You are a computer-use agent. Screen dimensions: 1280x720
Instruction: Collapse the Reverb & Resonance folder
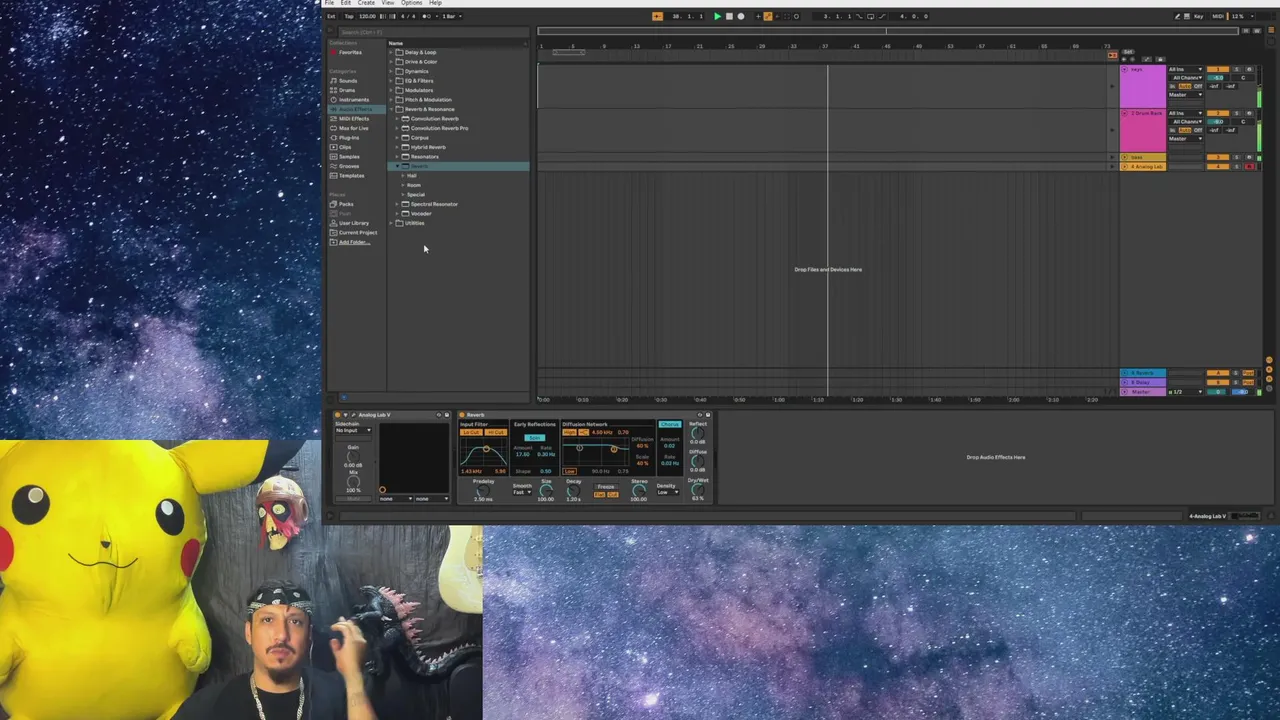[x=392, y=109]
